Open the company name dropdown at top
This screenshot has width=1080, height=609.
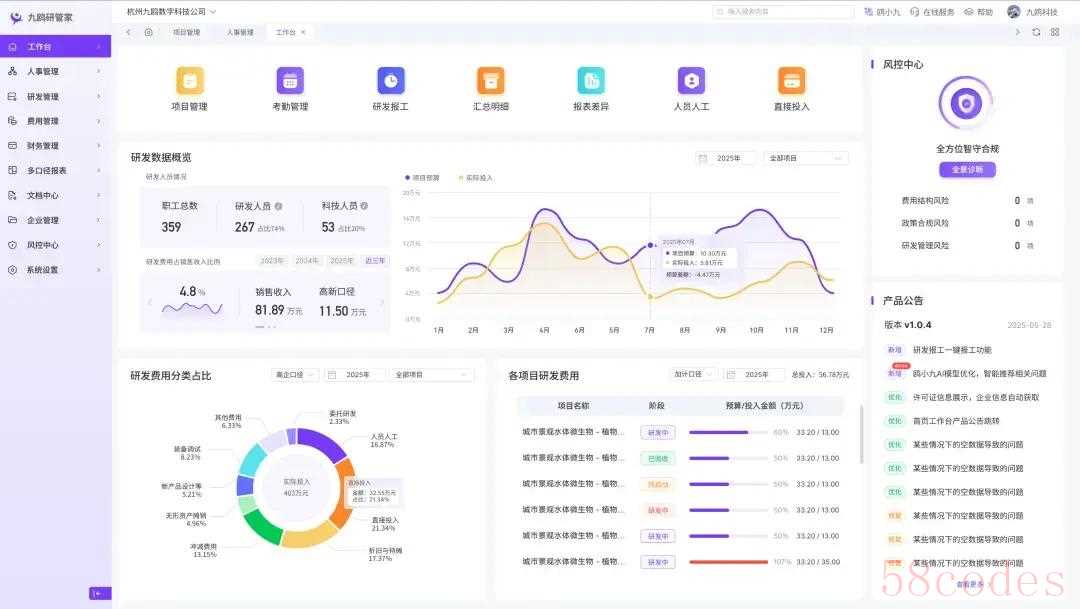pos(171,11)
